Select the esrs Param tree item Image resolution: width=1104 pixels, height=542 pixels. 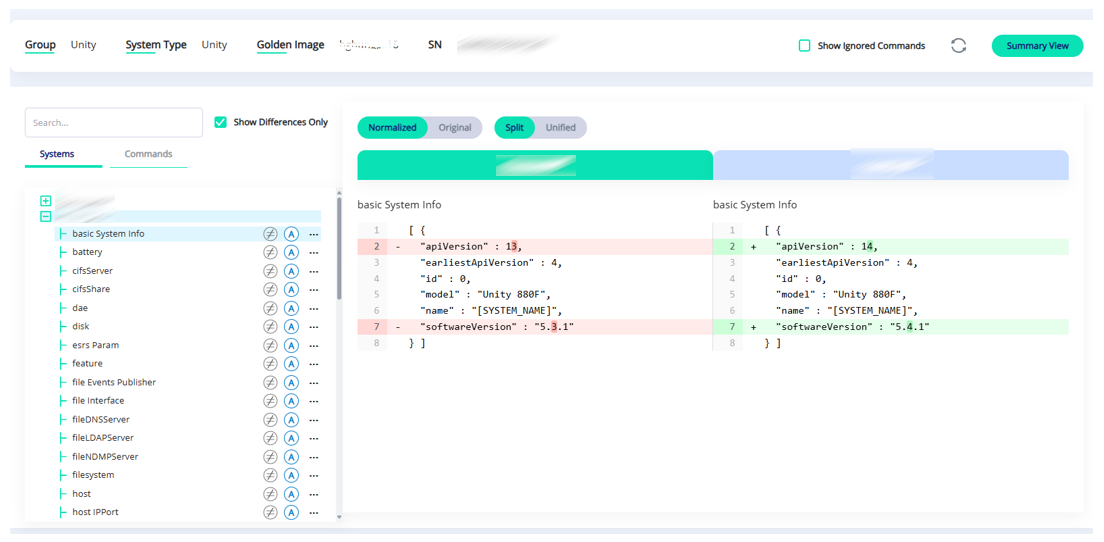[x=95, y=345]
